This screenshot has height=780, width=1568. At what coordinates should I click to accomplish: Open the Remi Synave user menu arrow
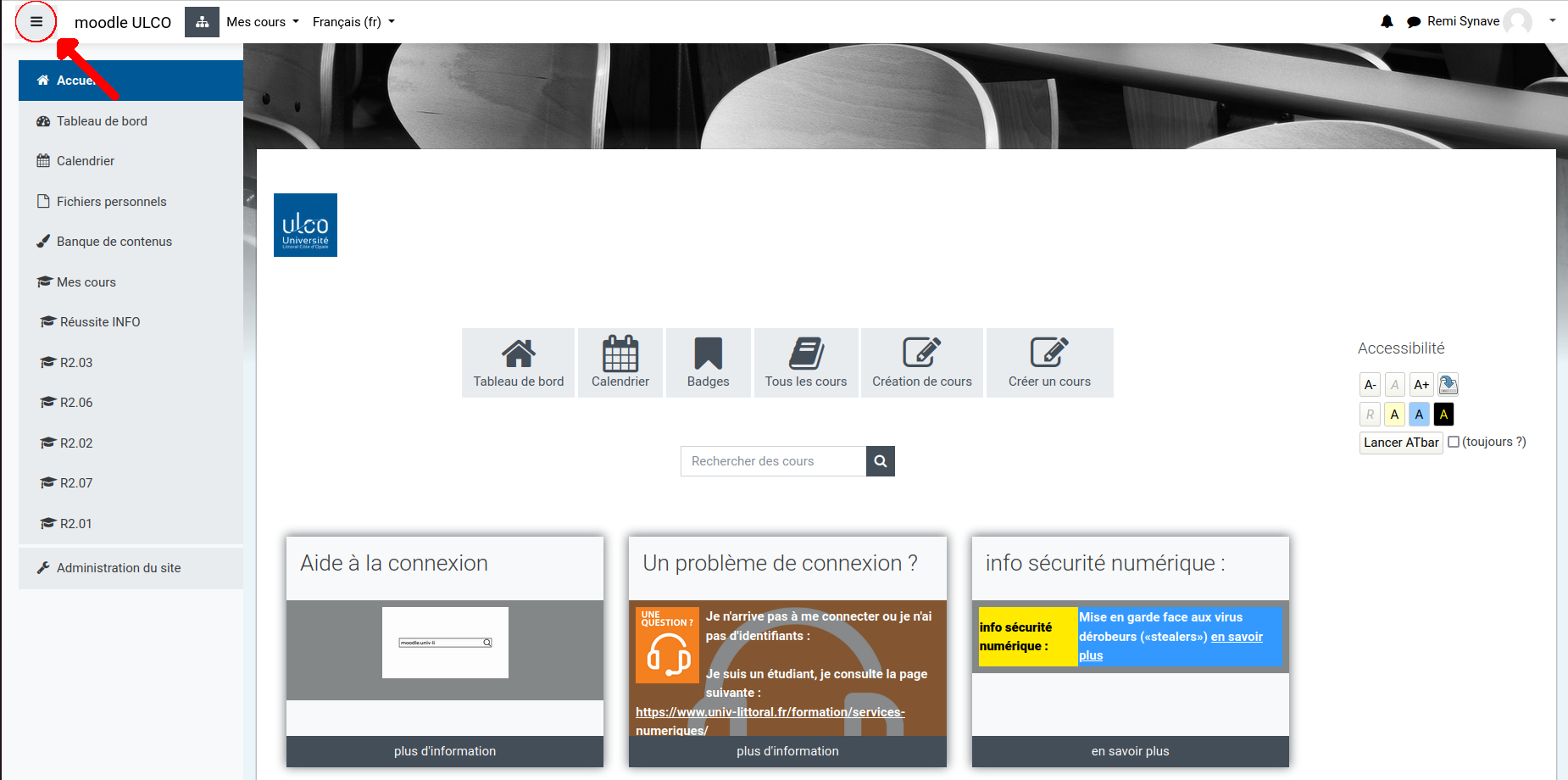pos(1552,21)
